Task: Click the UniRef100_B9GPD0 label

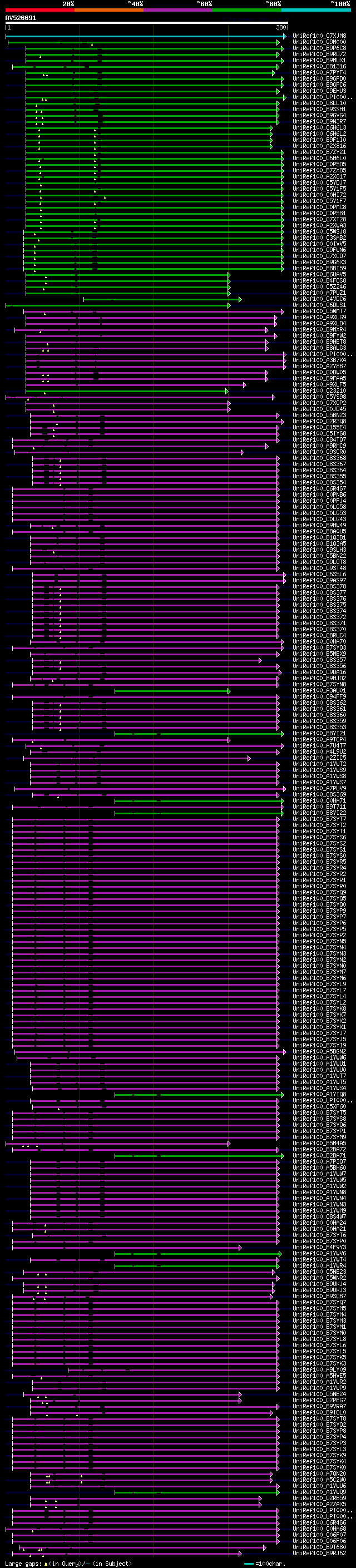Action: pos(319,78)
